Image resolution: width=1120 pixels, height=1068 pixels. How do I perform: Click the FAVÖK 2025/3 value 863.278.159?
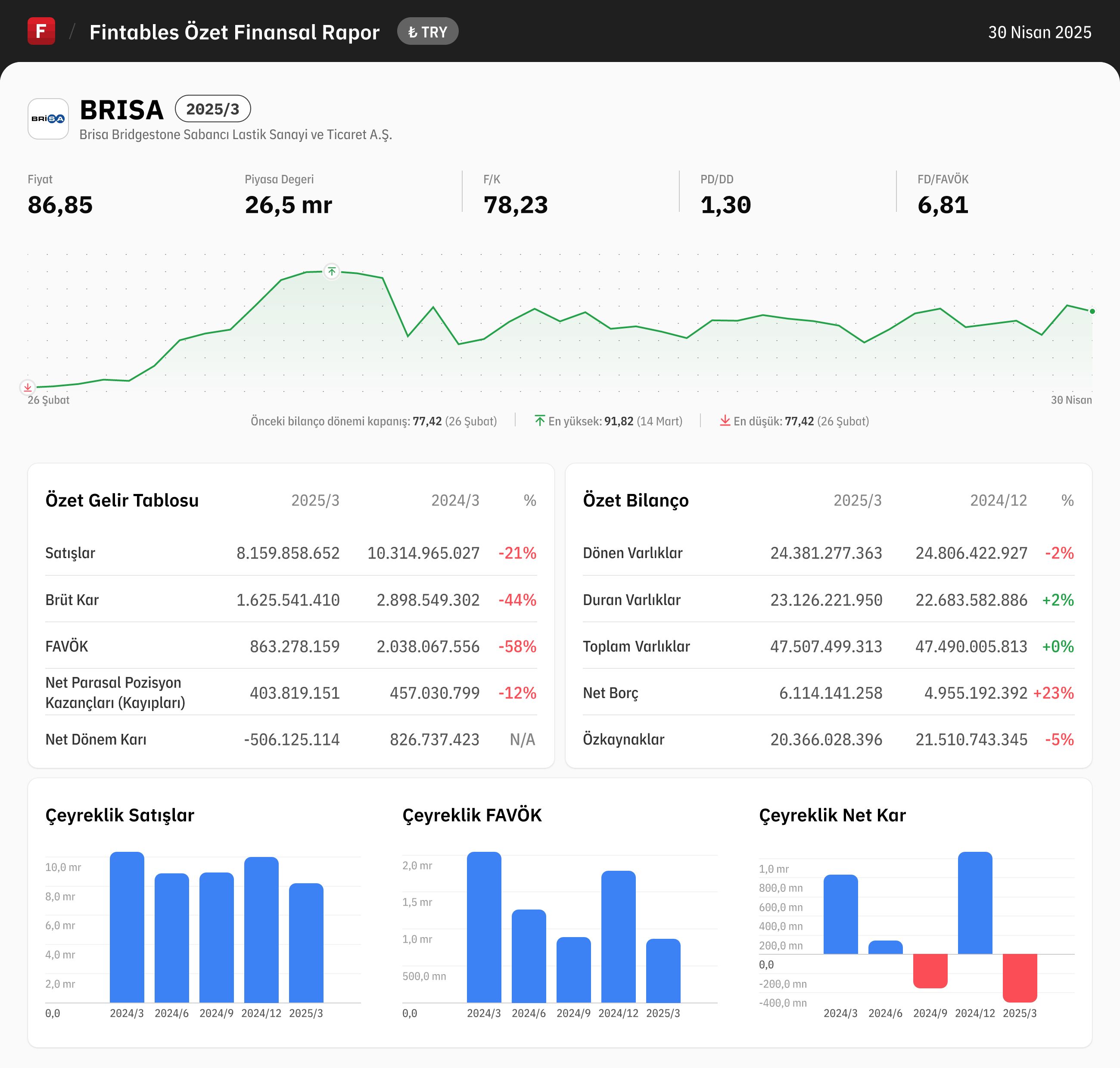(295, 646)
